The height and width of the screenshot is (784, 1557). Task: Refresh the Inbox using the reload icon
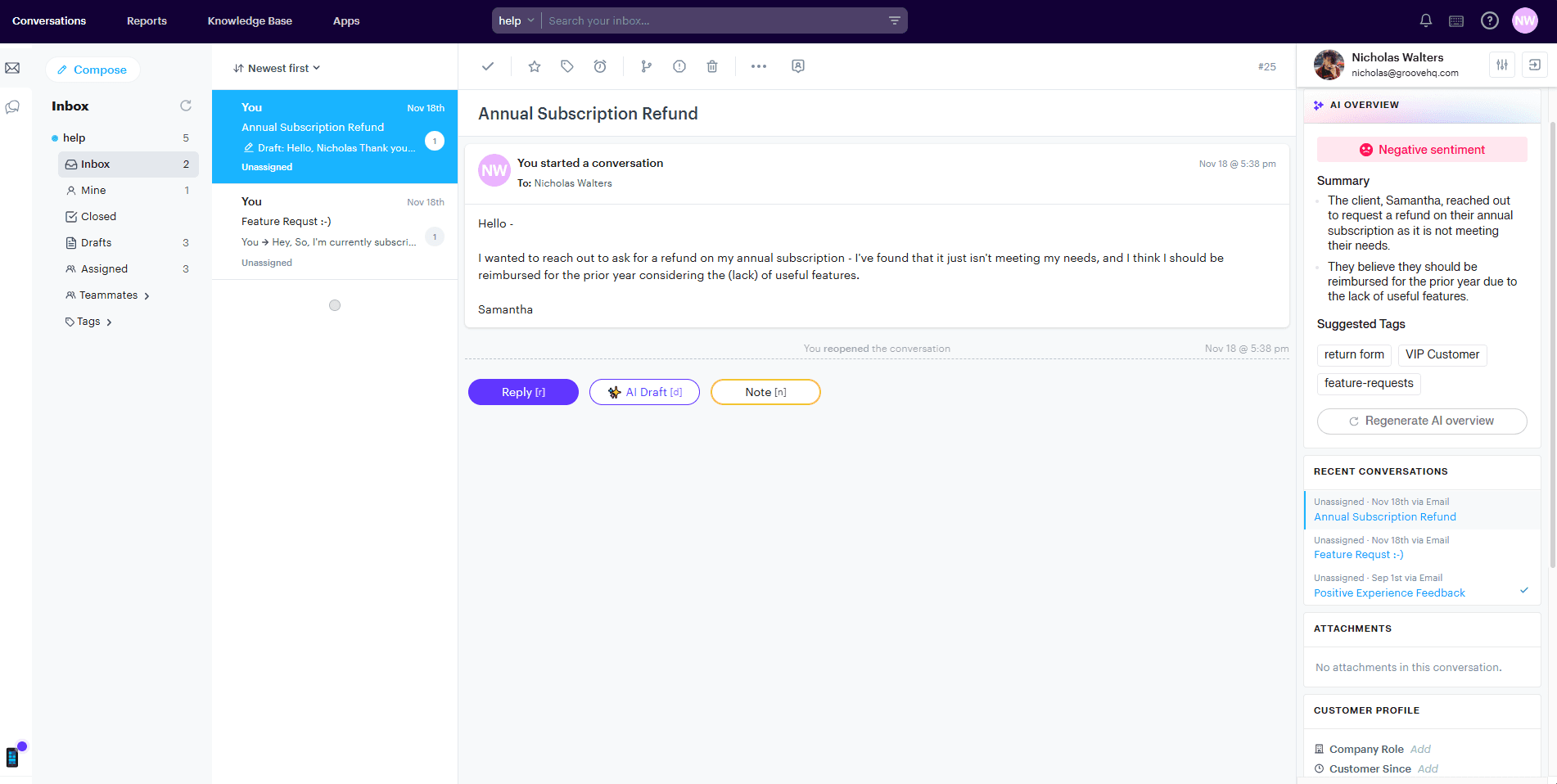pyautogui.click(x=186, y=106)
